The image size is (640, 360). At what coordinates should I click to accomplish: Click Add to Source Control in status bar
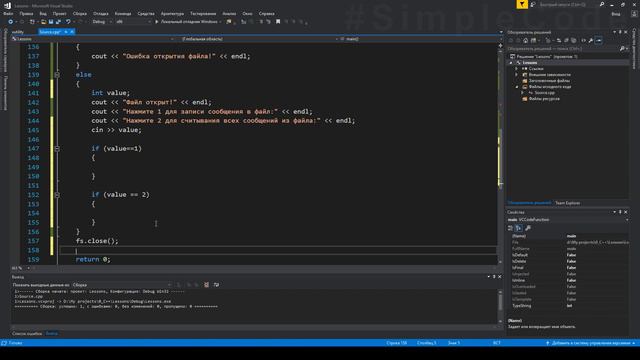tap(590, 343)
